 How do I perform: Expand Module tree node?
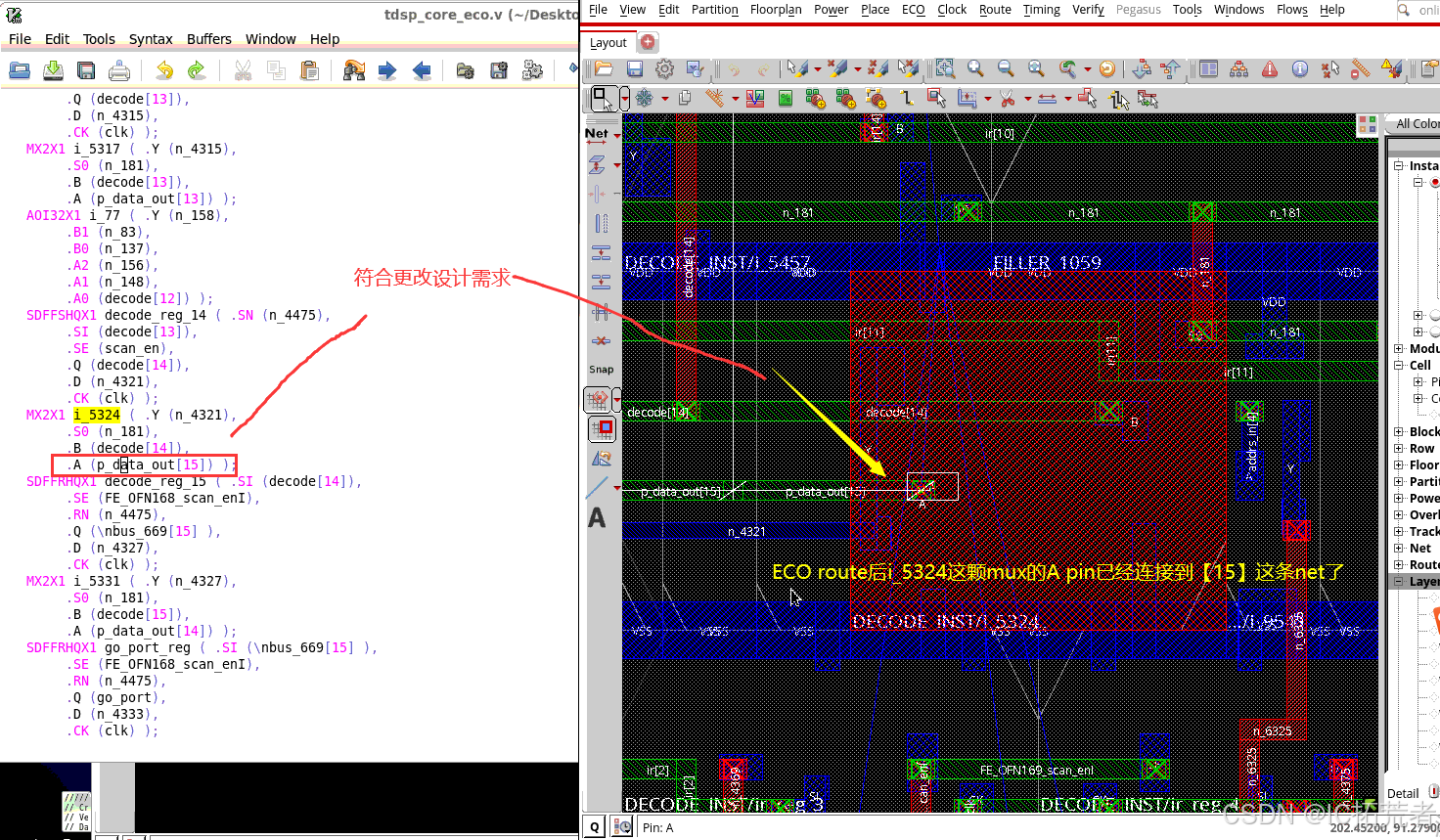pos(1399,348)
